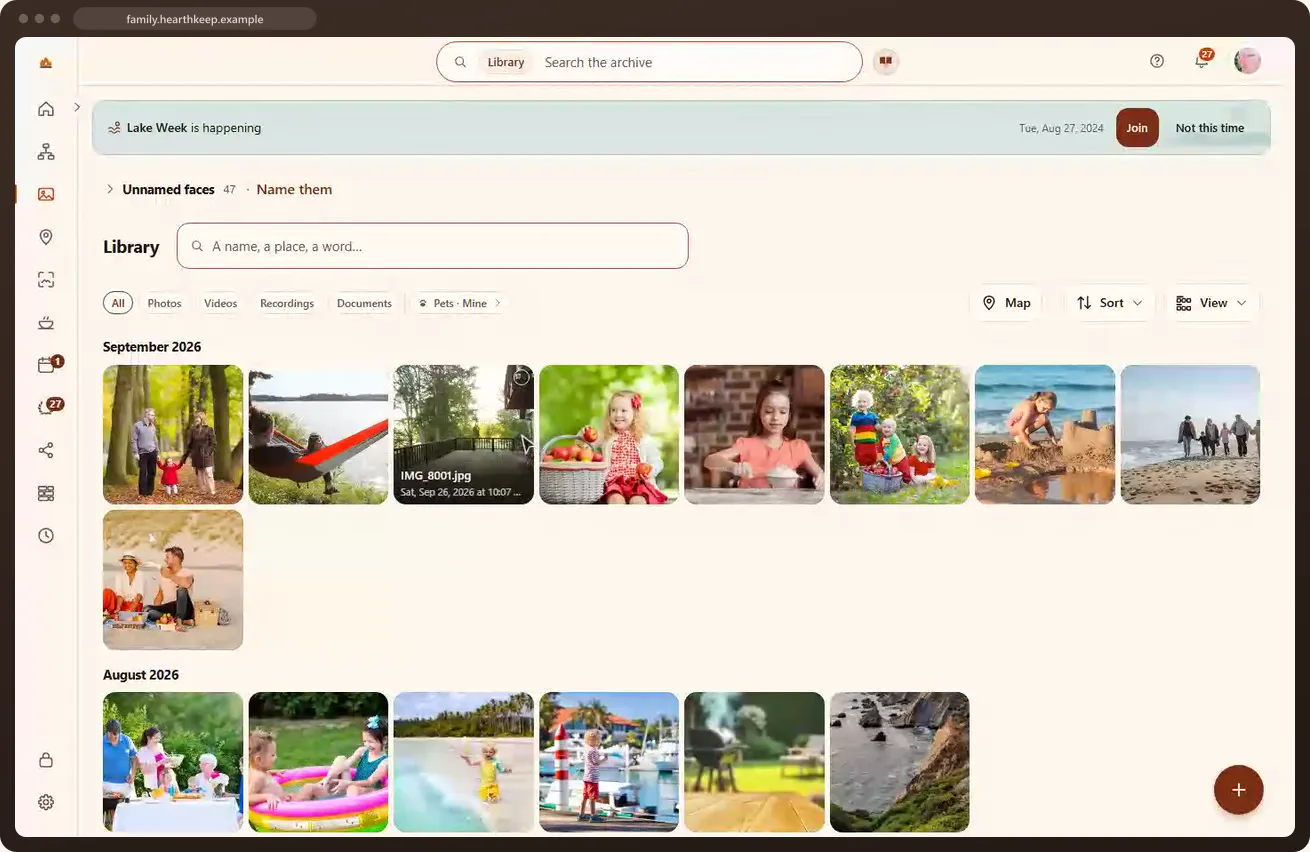Open the clock history icon in sidebar

tap(46, 535)
